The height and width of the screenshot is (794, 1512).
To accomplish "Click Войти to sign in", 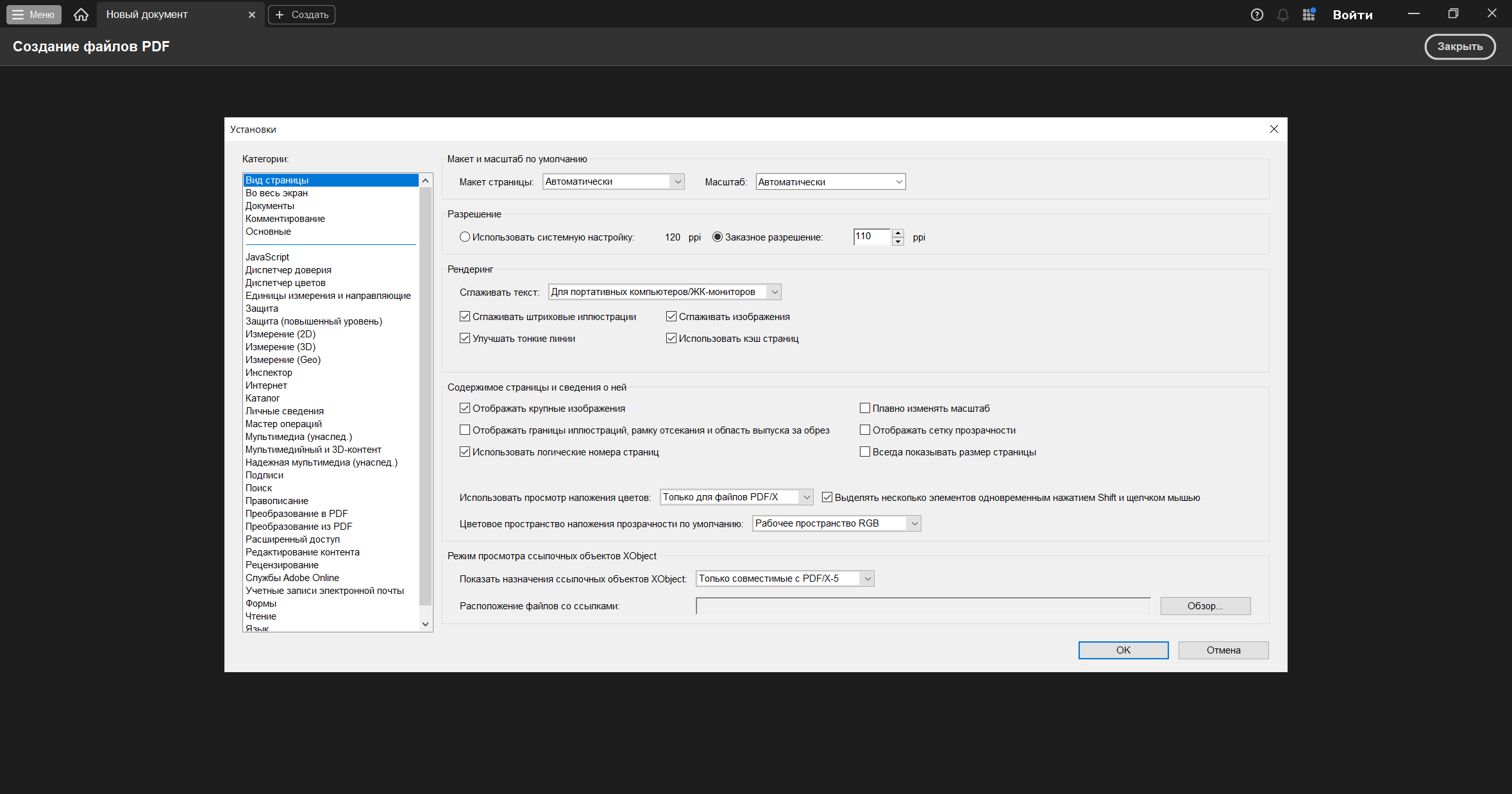I will [x=1352, y=15].
